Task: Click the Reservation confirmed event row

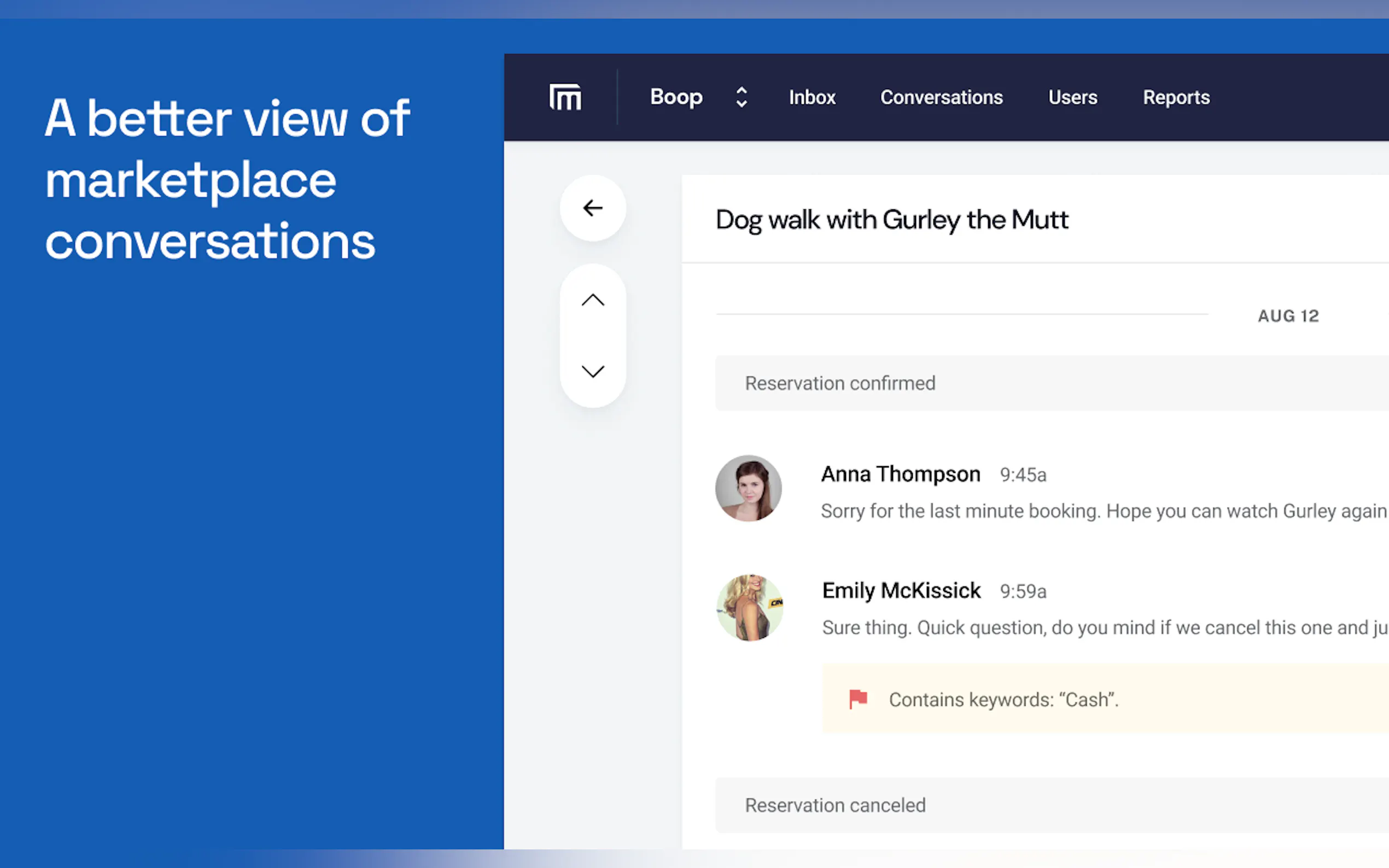Action: click(x=839, y=383)
